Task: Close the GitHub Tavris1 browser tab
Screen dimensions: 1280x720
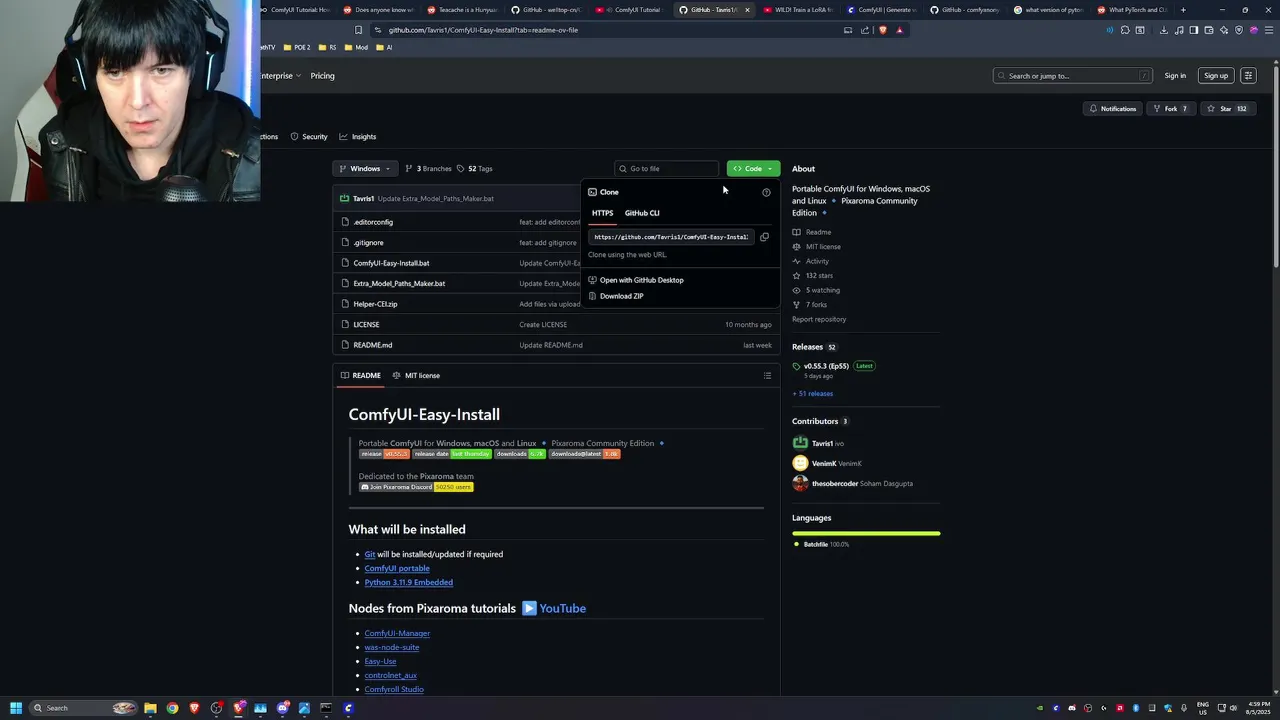Action: [x=746, y=10]
